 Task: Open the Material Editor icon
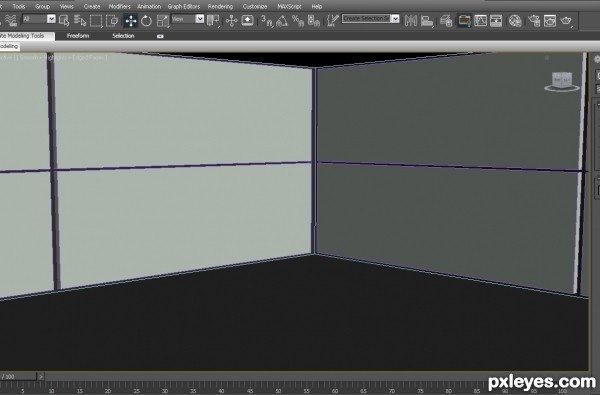click(x=515, y=21)
